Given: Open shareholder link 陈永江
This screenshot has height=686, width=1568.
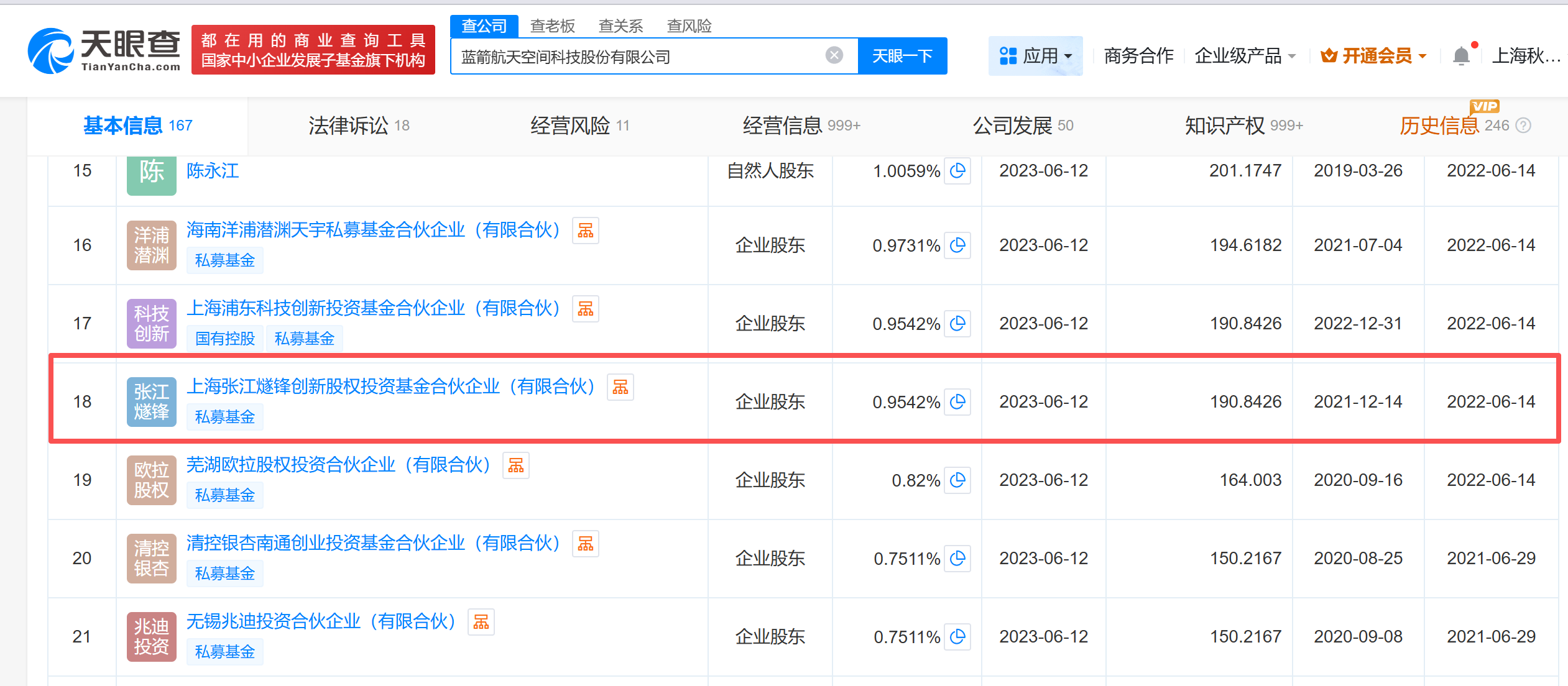Looking at the screenshot, I should pyautogui.click(x=213, y=171).
